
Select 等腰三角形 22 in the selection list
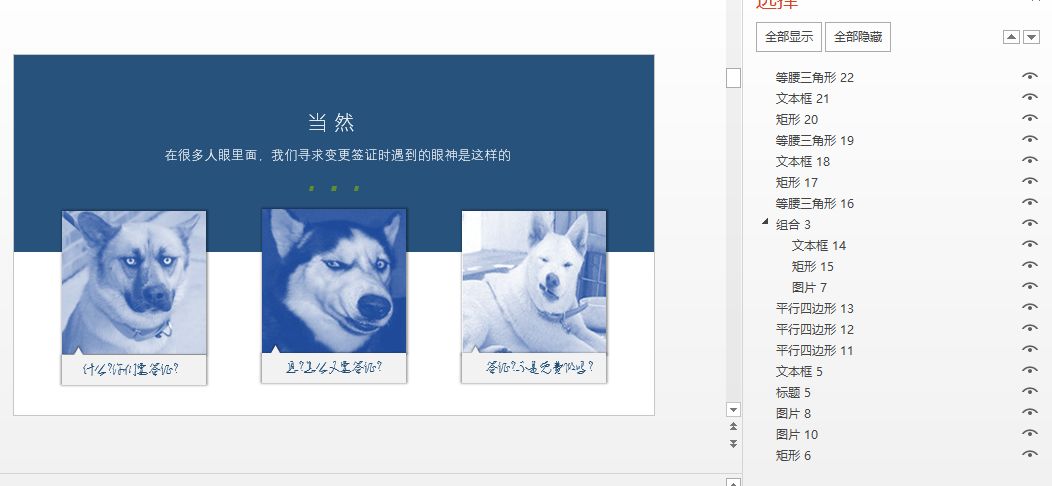pos(814,78)
